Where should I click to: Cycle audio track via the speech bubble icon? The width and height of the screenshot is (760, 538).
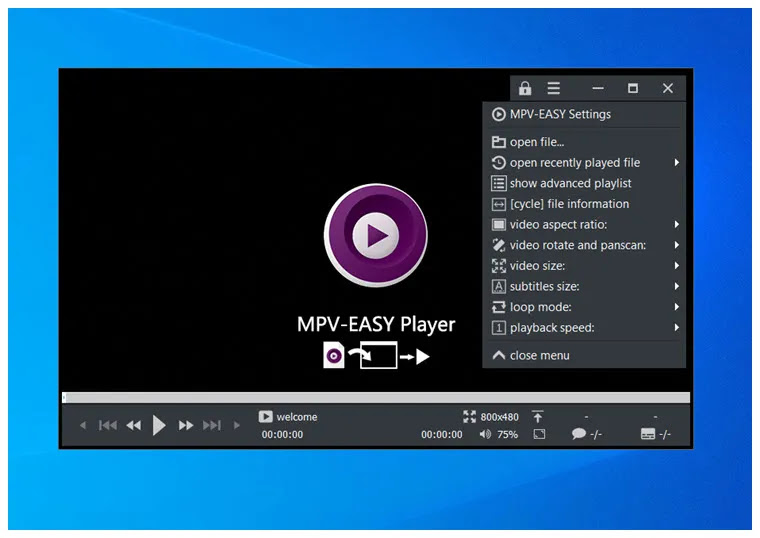[578, 434]
